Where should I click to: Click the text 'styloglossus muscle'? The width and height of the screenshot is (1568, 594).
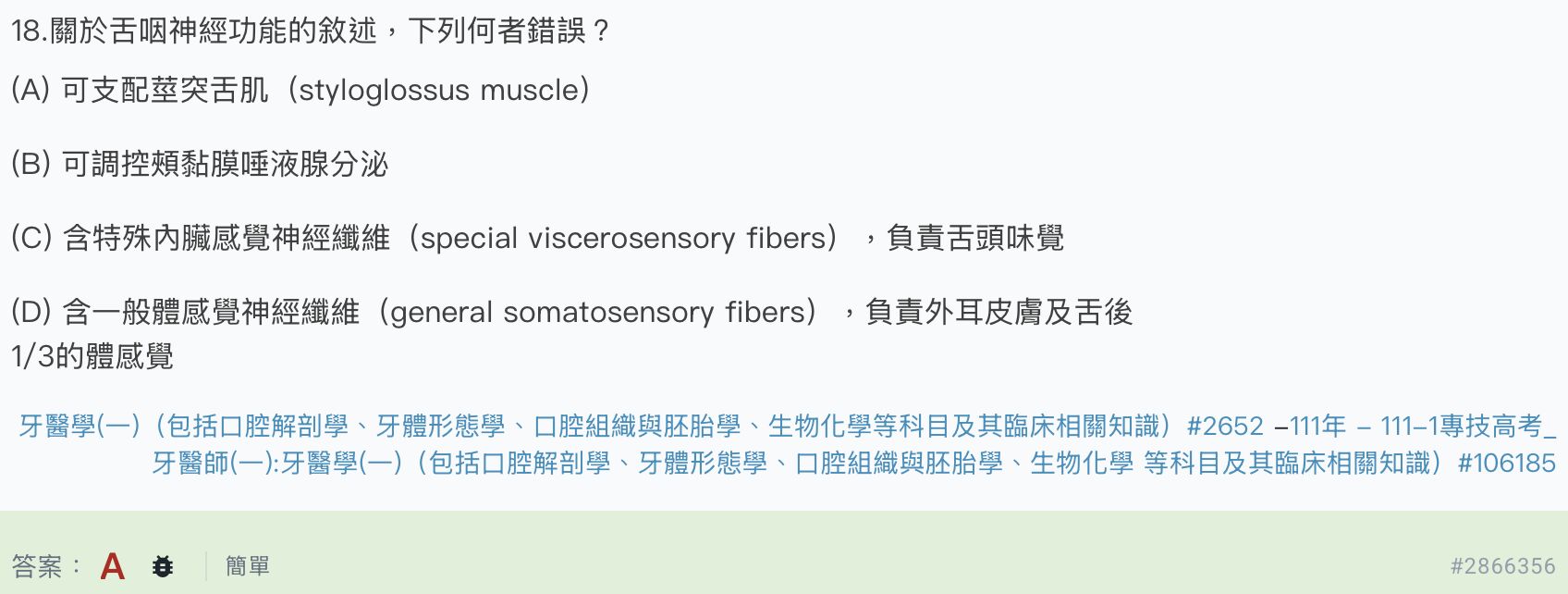431,91
